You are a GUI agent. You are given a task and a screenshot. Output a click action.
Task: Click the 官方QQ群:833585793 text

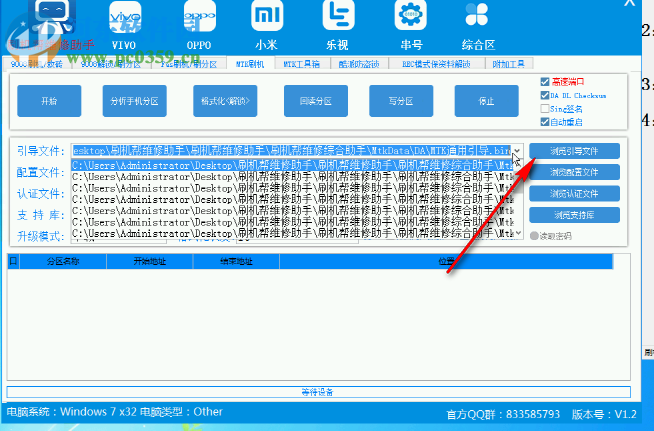pyautogui.click(x=503, y=414)
